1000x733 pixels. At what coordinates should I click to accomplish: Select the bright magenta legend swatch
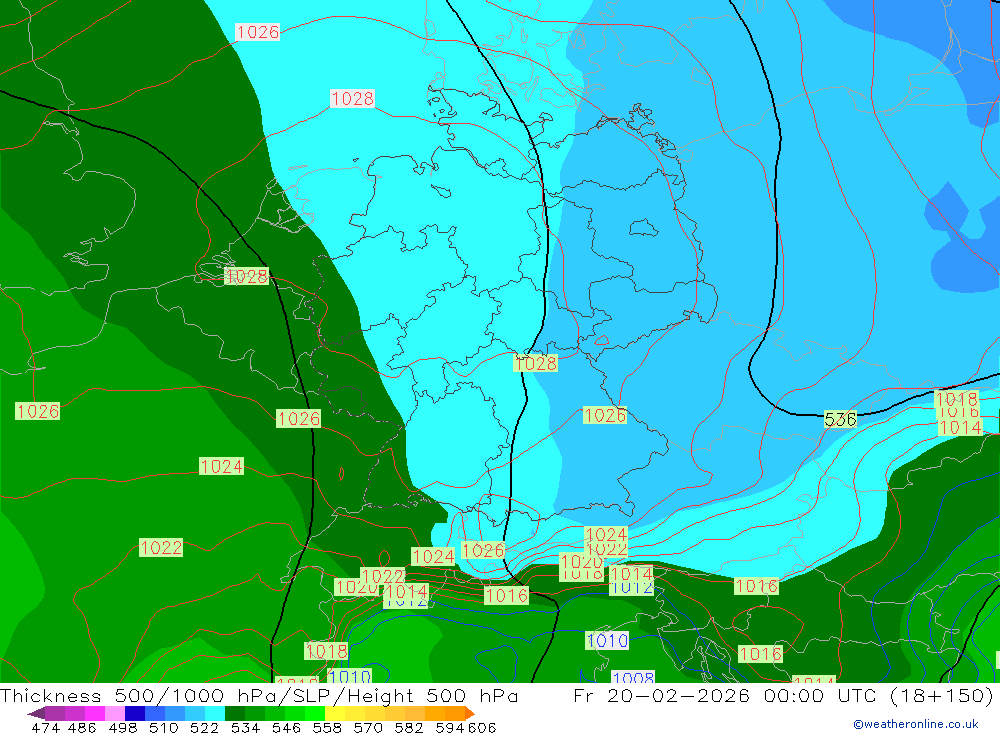click(x=94, y=713)
